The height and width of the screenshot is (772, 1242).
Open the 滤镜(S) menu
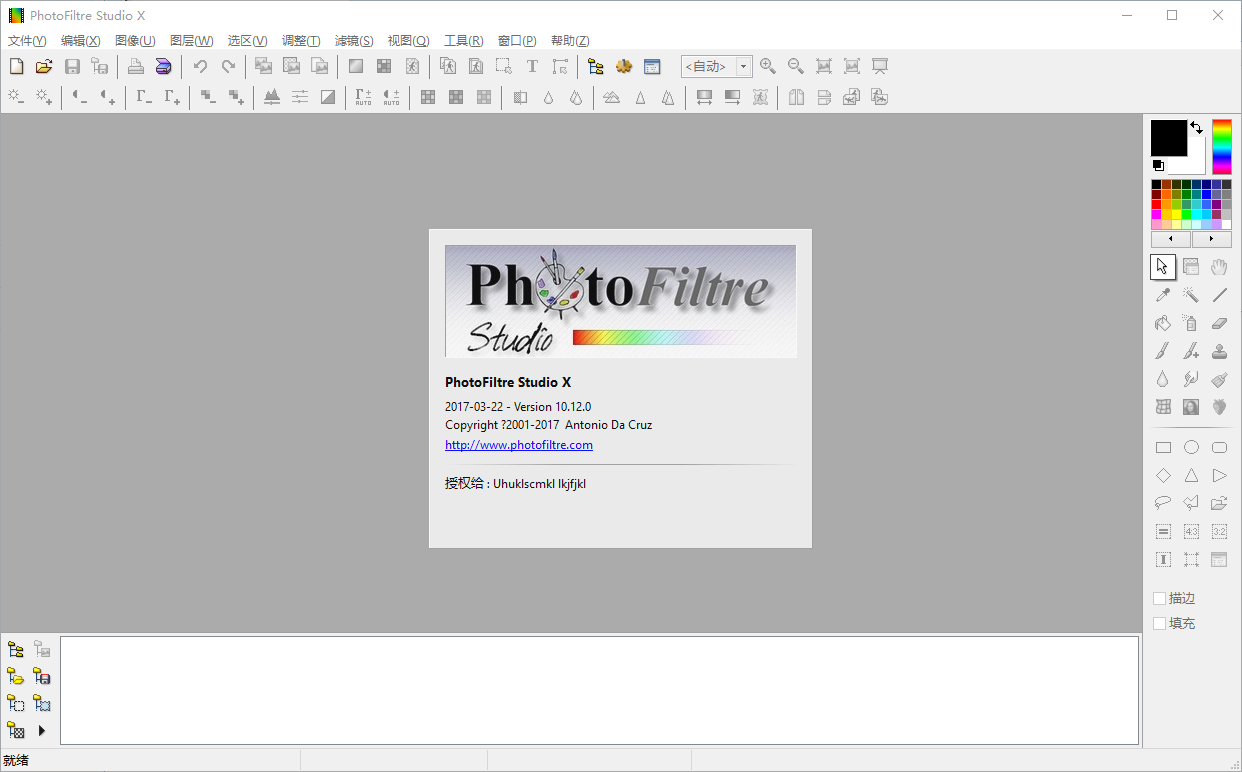pyautogui.click(x=354, y=41)
